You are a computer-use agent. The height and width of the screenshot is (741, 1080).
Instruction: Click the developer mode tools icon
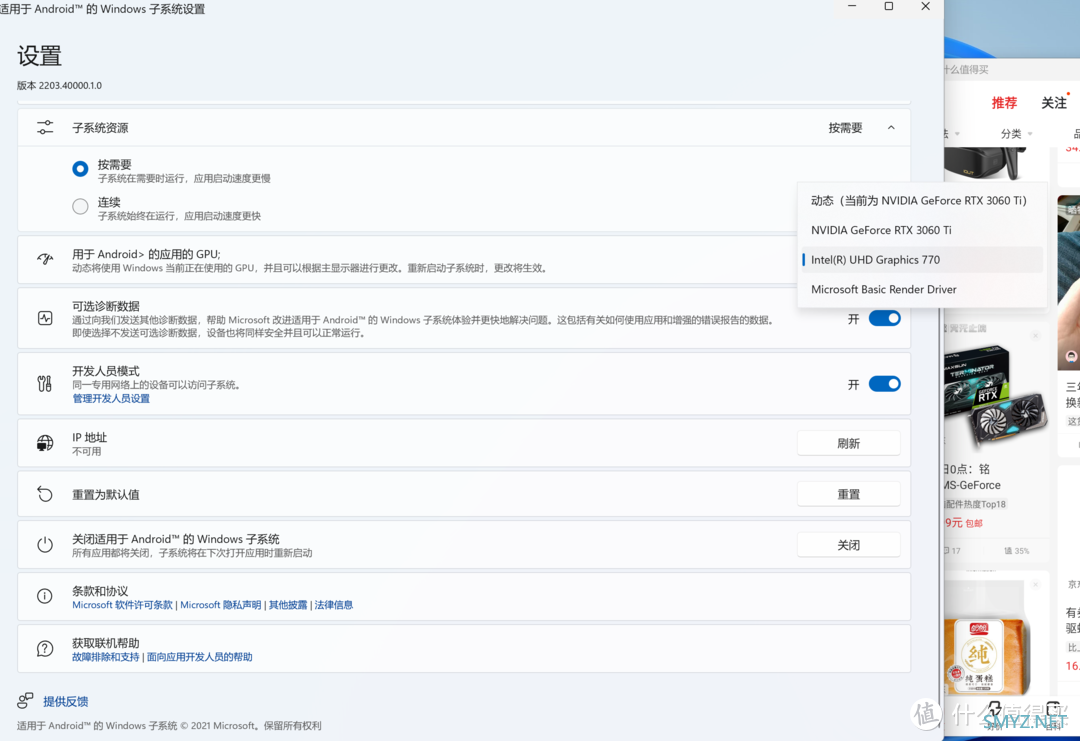[45, 384]
